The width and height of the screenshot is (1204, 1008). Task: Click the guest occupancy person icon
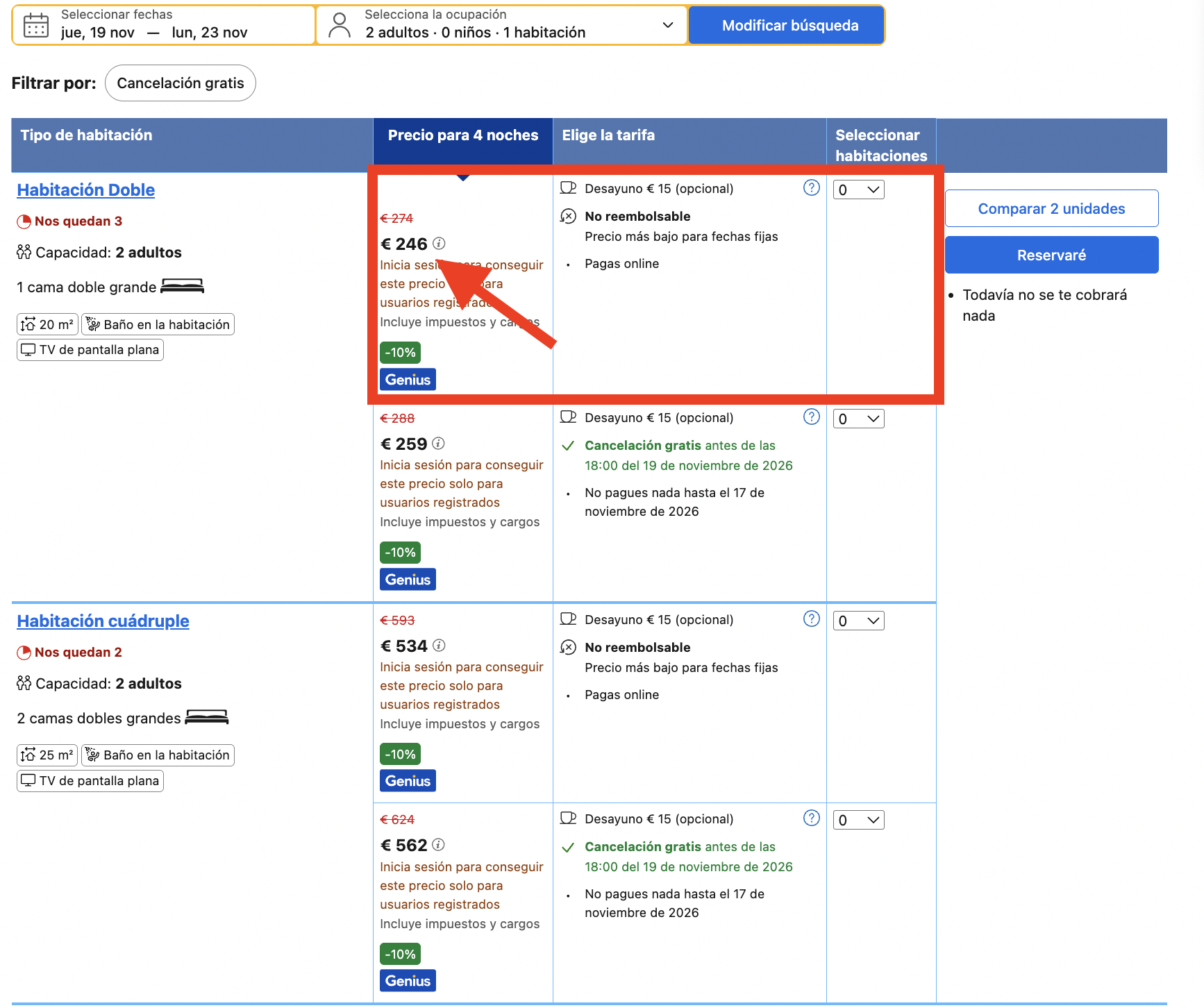[340, 26]
